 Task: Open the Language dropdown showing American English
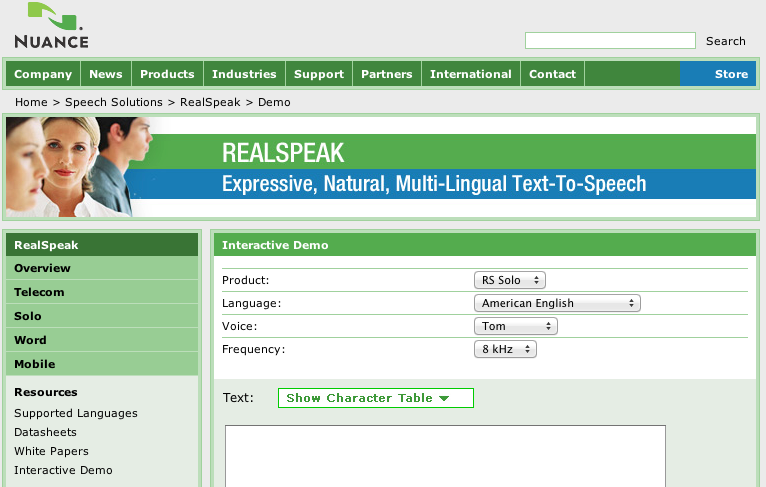tap(557, 303)
